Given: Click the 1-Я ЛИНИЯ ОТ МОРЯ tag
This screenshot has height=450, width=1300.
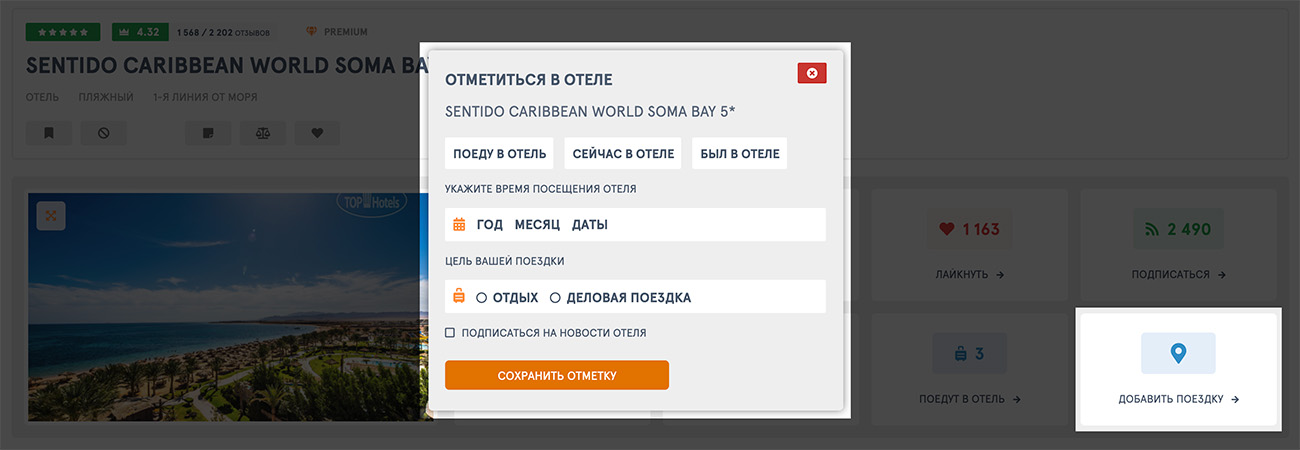Looking at the screenshot, I should coord(205,97).
